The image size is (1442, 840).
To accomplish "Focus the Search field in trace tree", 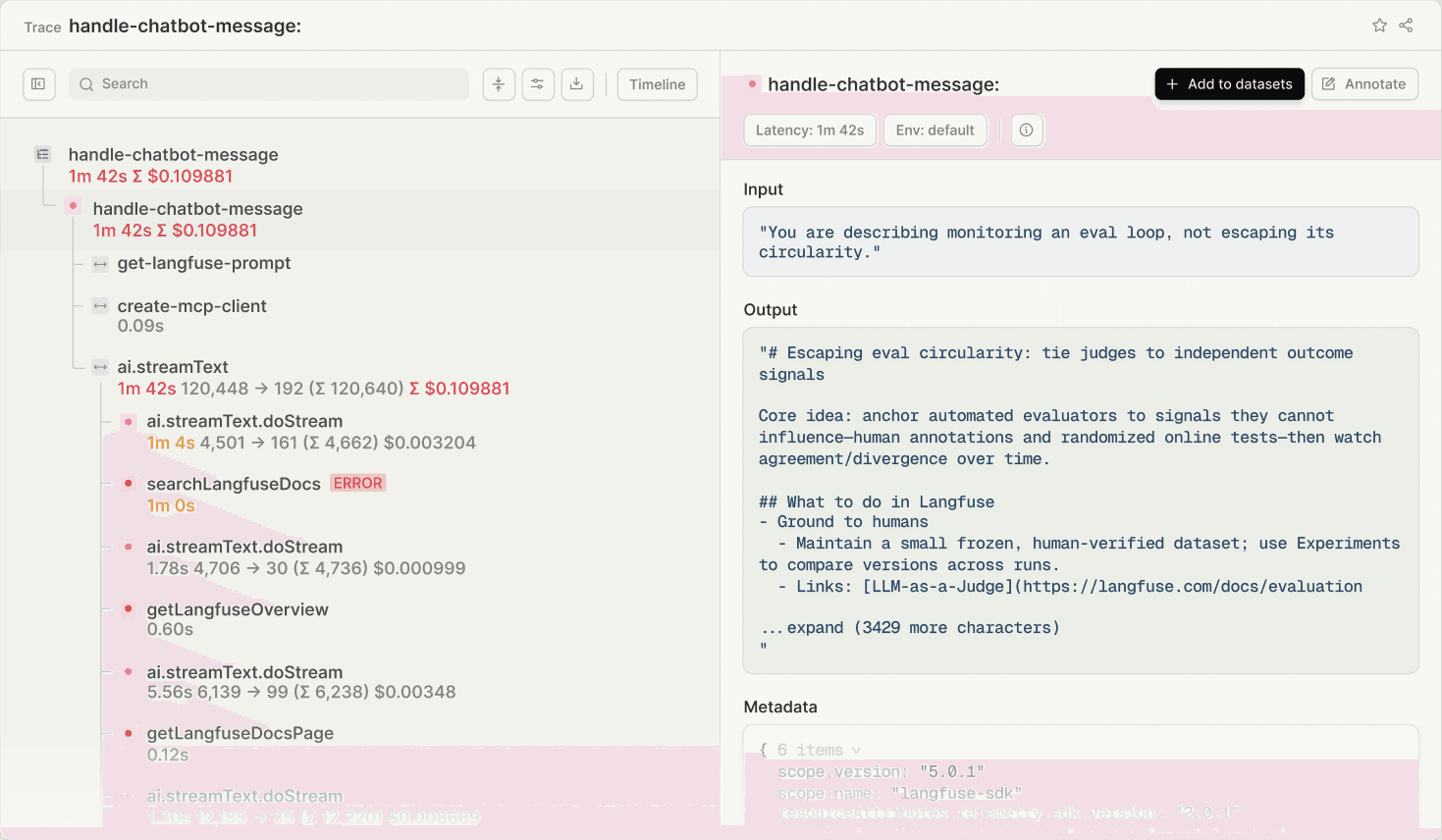I will pyautogui.click(x=269, y=84).
